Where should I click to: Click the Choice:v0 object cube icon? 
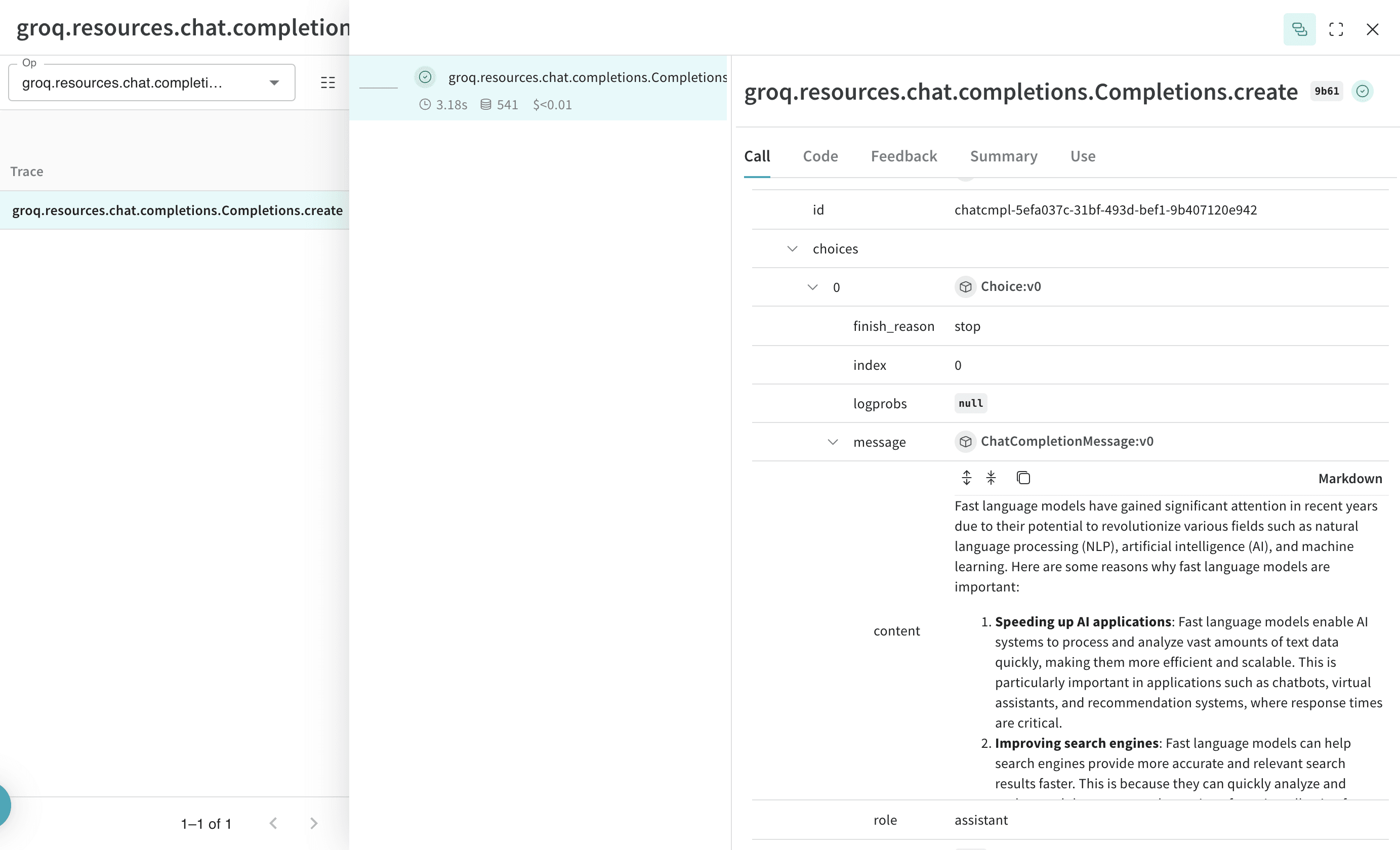point(965,287)
